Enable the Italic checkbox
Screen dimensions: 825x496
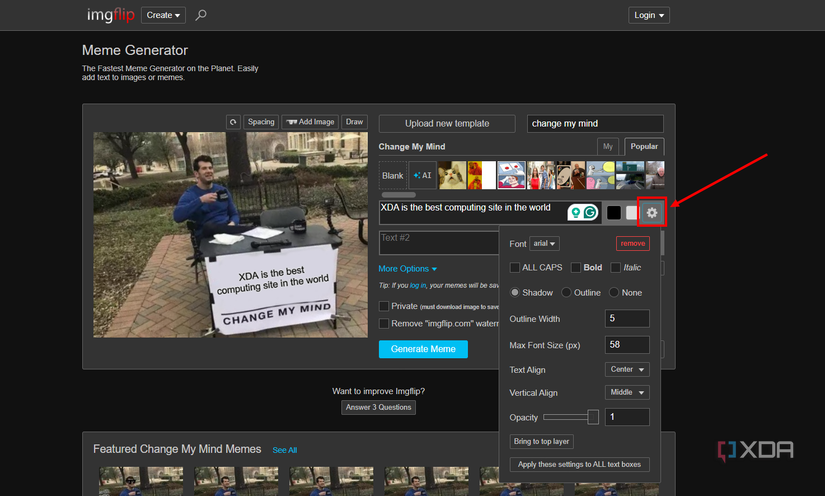pos(615,267)
